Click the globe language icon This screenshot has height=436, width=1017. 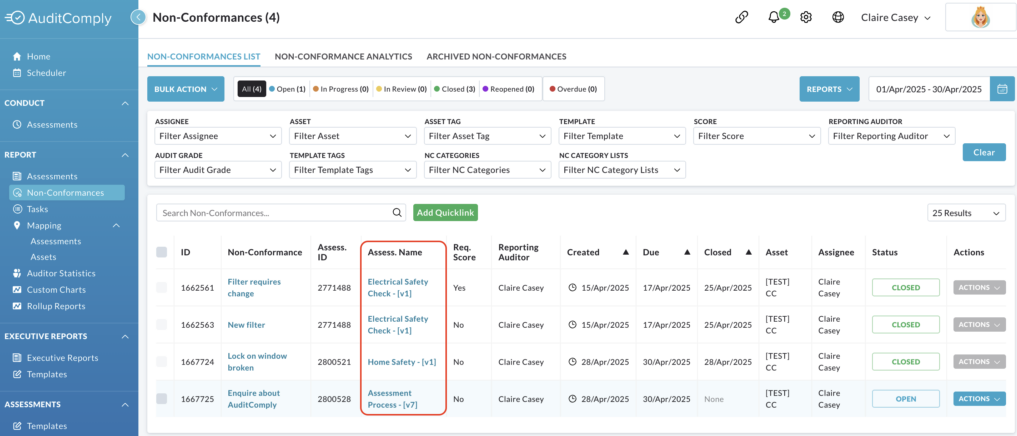click(x=838, y=18)
